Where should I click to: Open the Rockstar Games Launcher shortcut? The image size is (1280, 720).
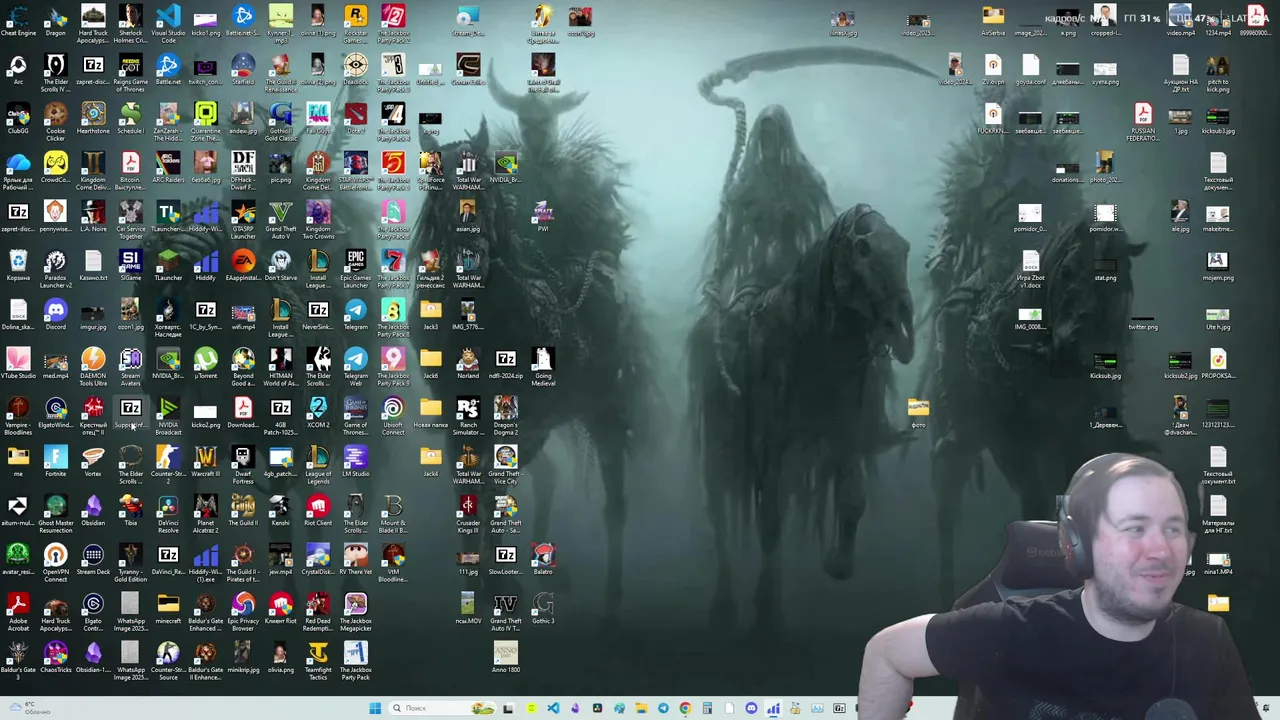pyautogui.click(x=355, y=17)
